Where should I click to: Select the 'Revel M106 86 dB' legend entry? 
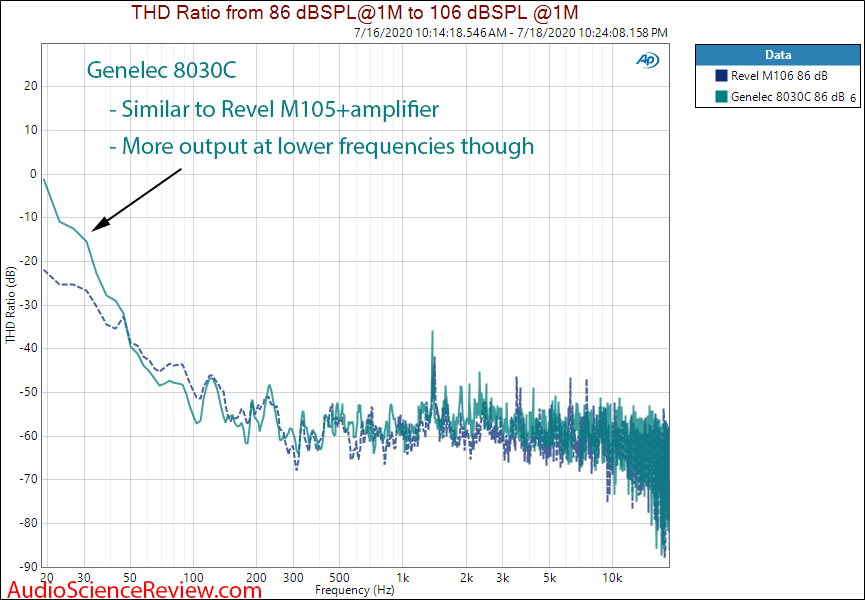coord(779,76)
